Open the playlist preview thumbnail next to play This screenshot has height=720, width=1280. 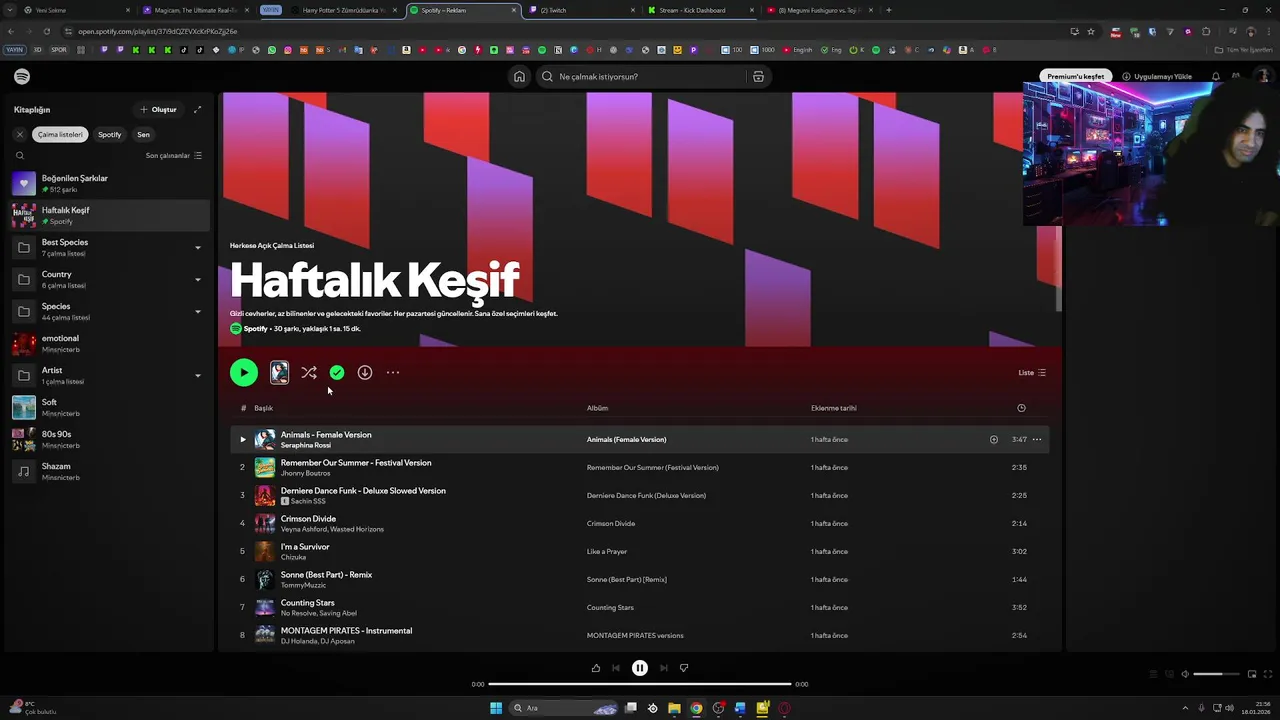point(279,372)
